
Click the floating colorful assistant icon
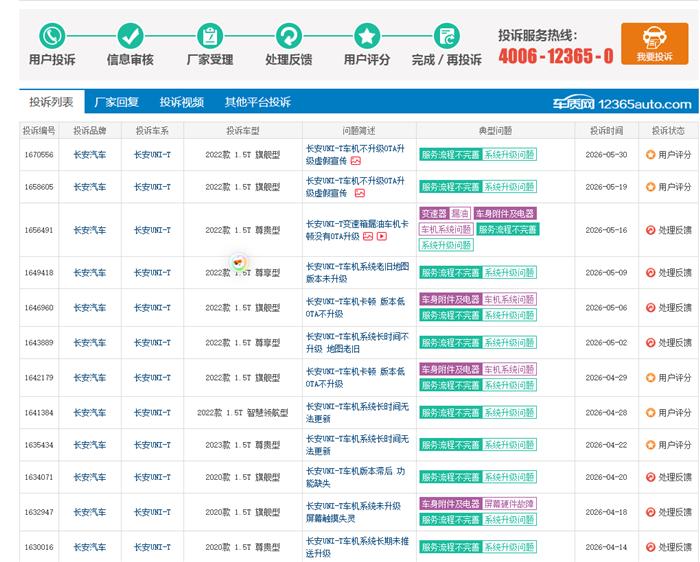click(x=239, y=262)
